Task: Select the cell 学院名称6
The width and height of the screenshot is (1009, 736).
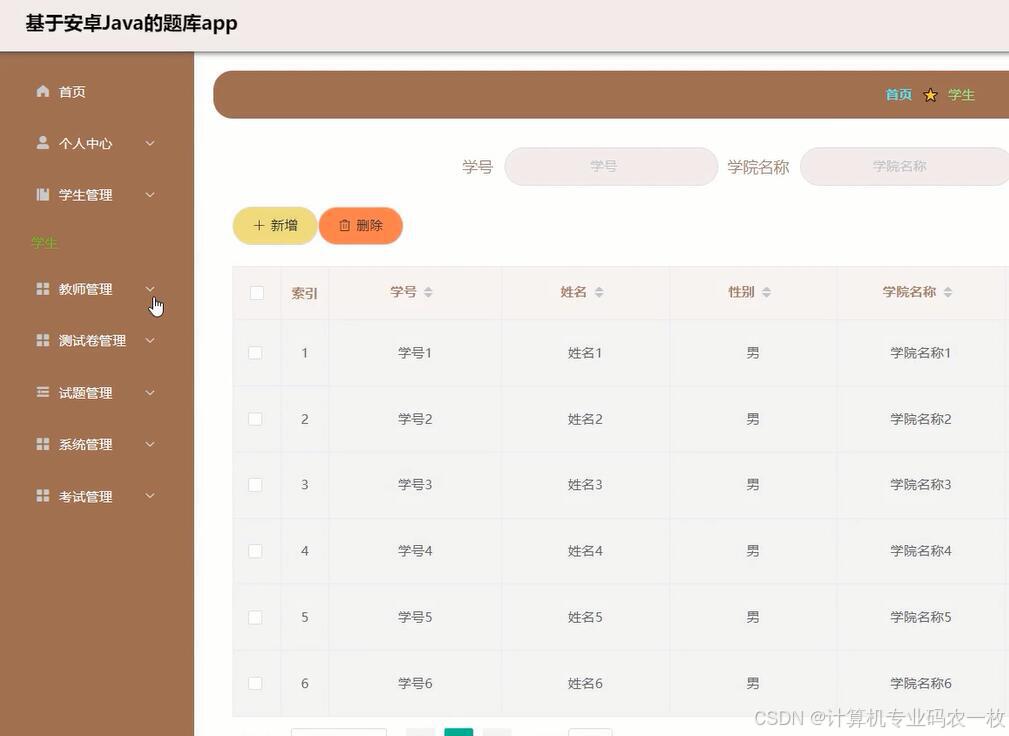Action: click(x=920, y=683)
